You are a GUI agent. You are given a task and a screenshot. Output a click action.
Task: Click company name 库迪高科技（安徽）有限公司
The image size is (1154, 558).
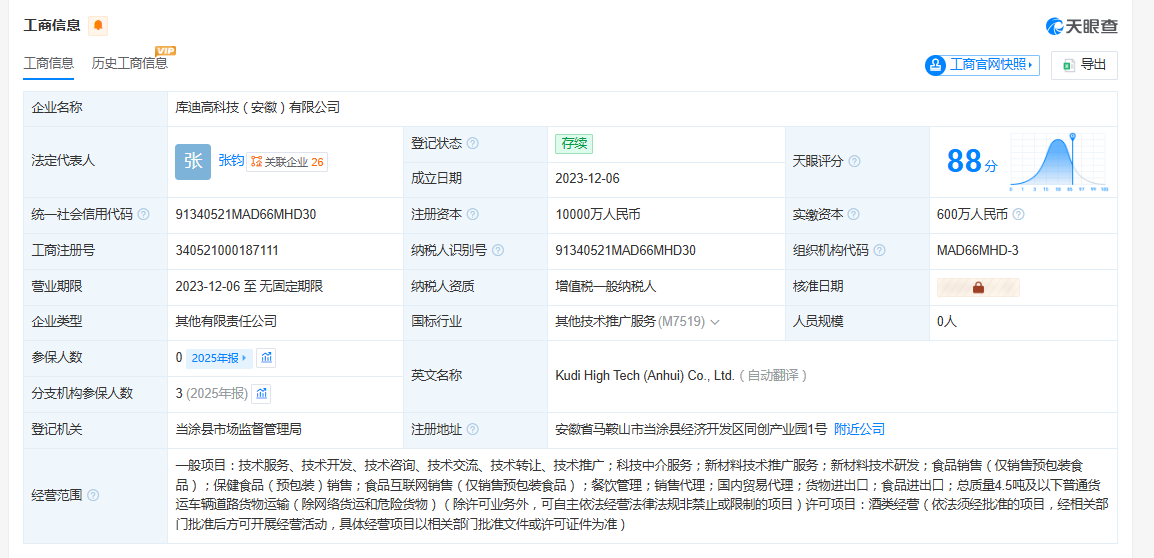(x=258, y=107)
